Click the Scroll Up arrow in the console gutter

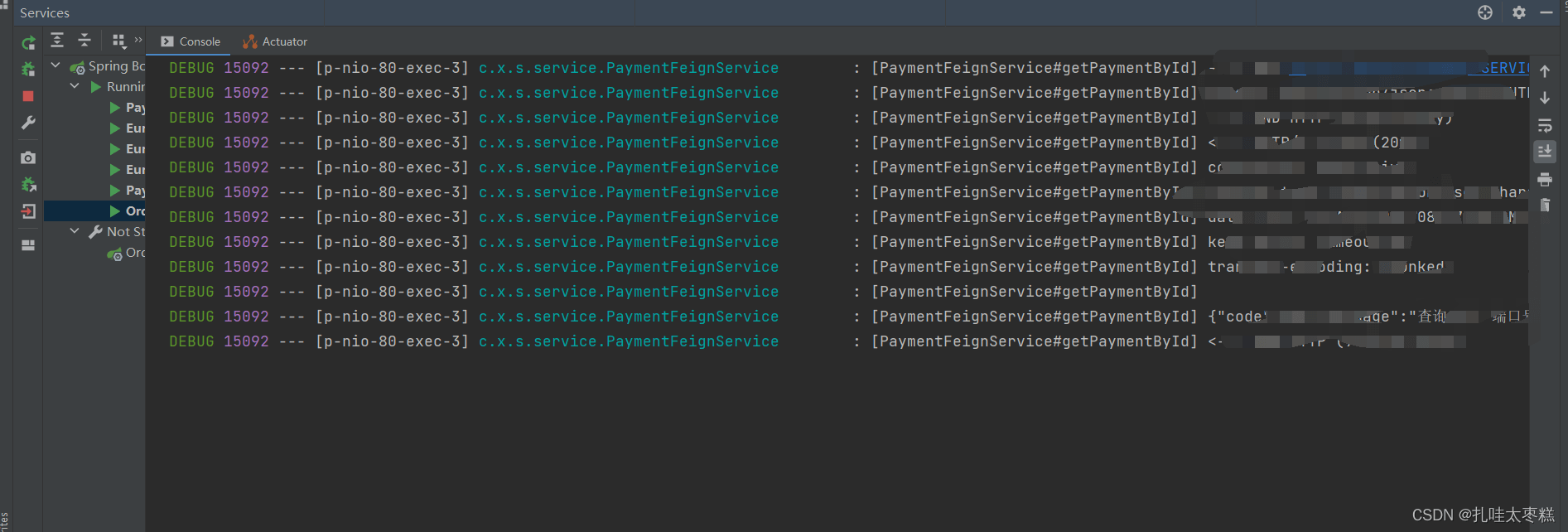click(x=1545, y=71)
